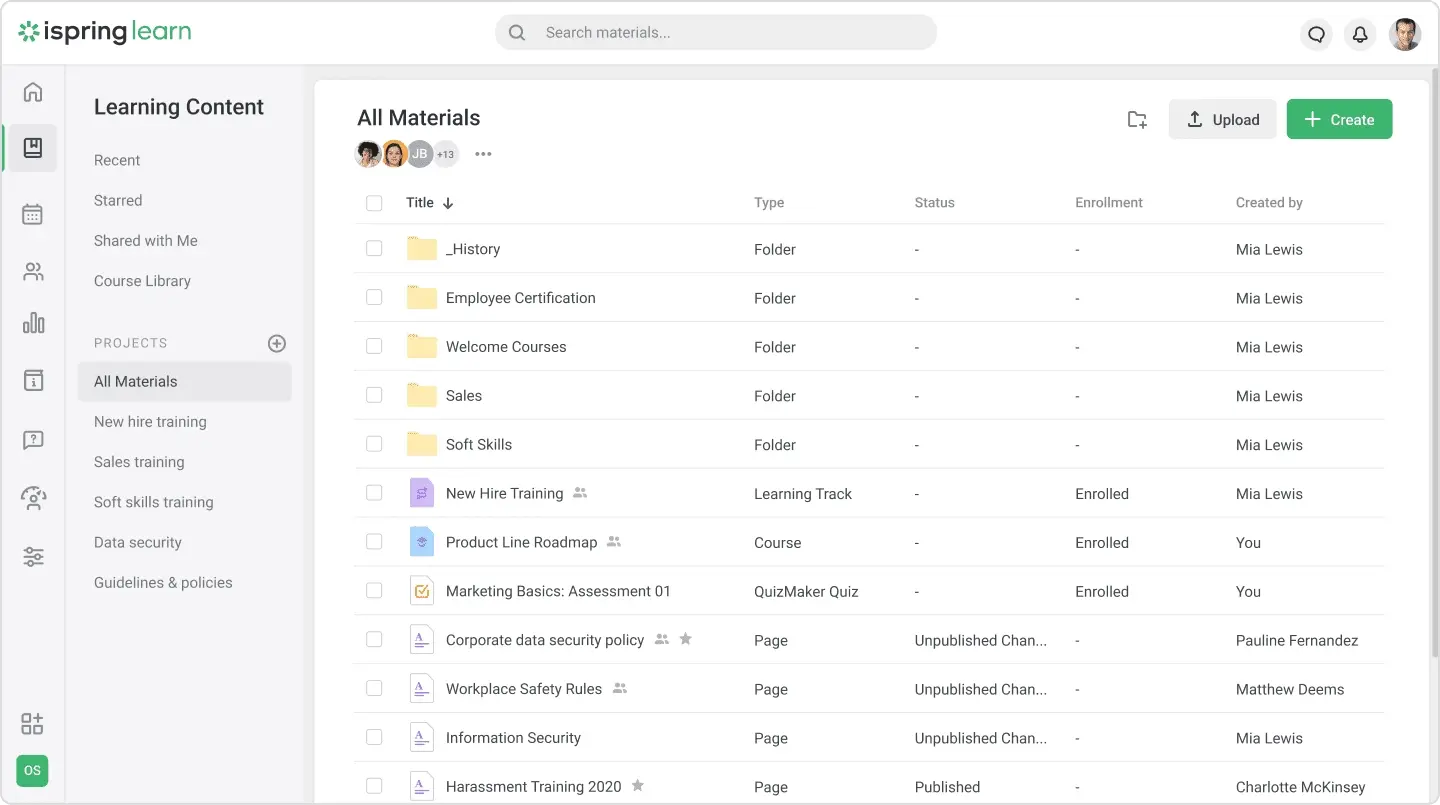Click the new folder icon
Viewport: 1440px width, 805px height.
point(1137,120)
